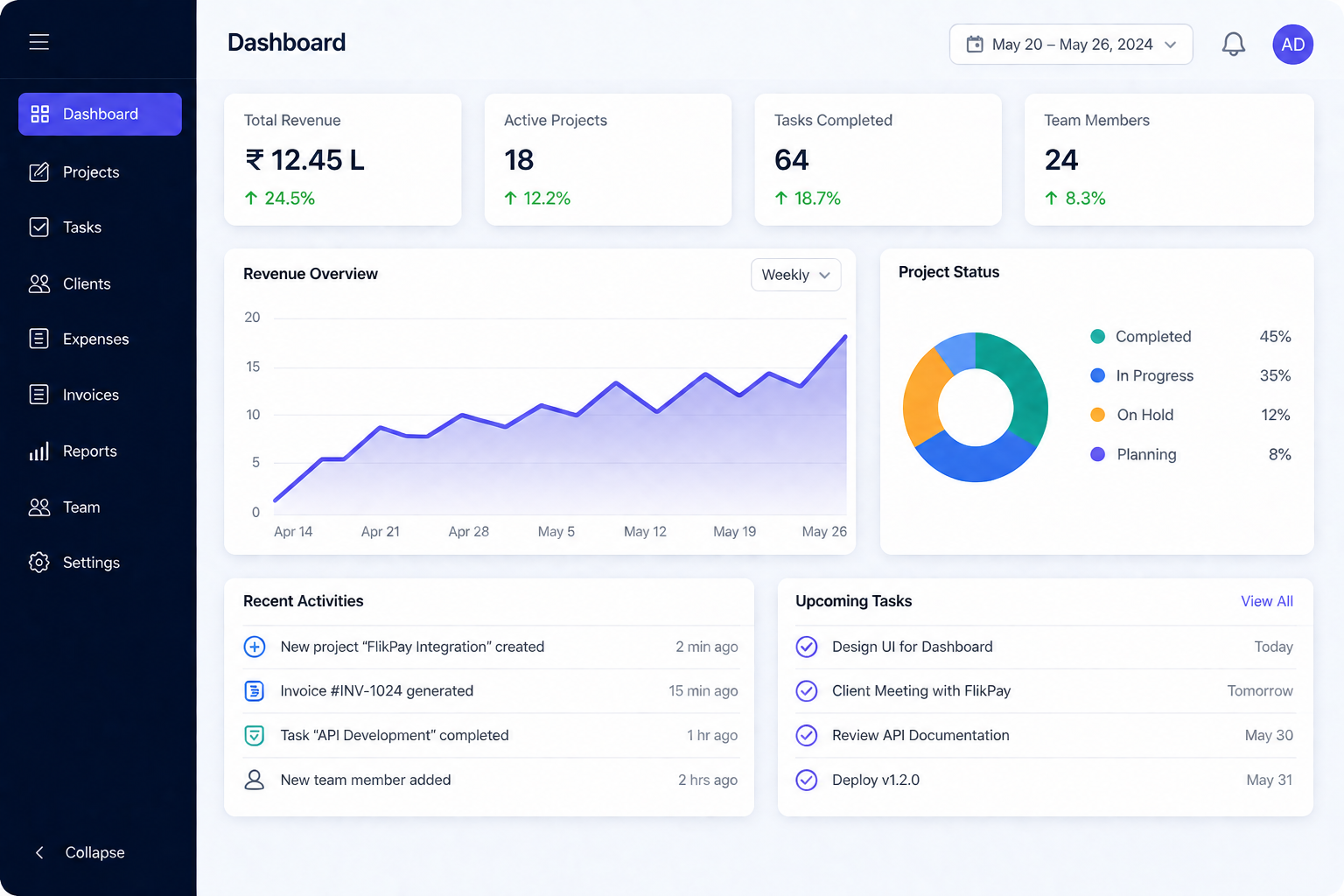1344x896 pixels.
Task: Click the In Progress blue legend dot
Action: point(1097,375)
